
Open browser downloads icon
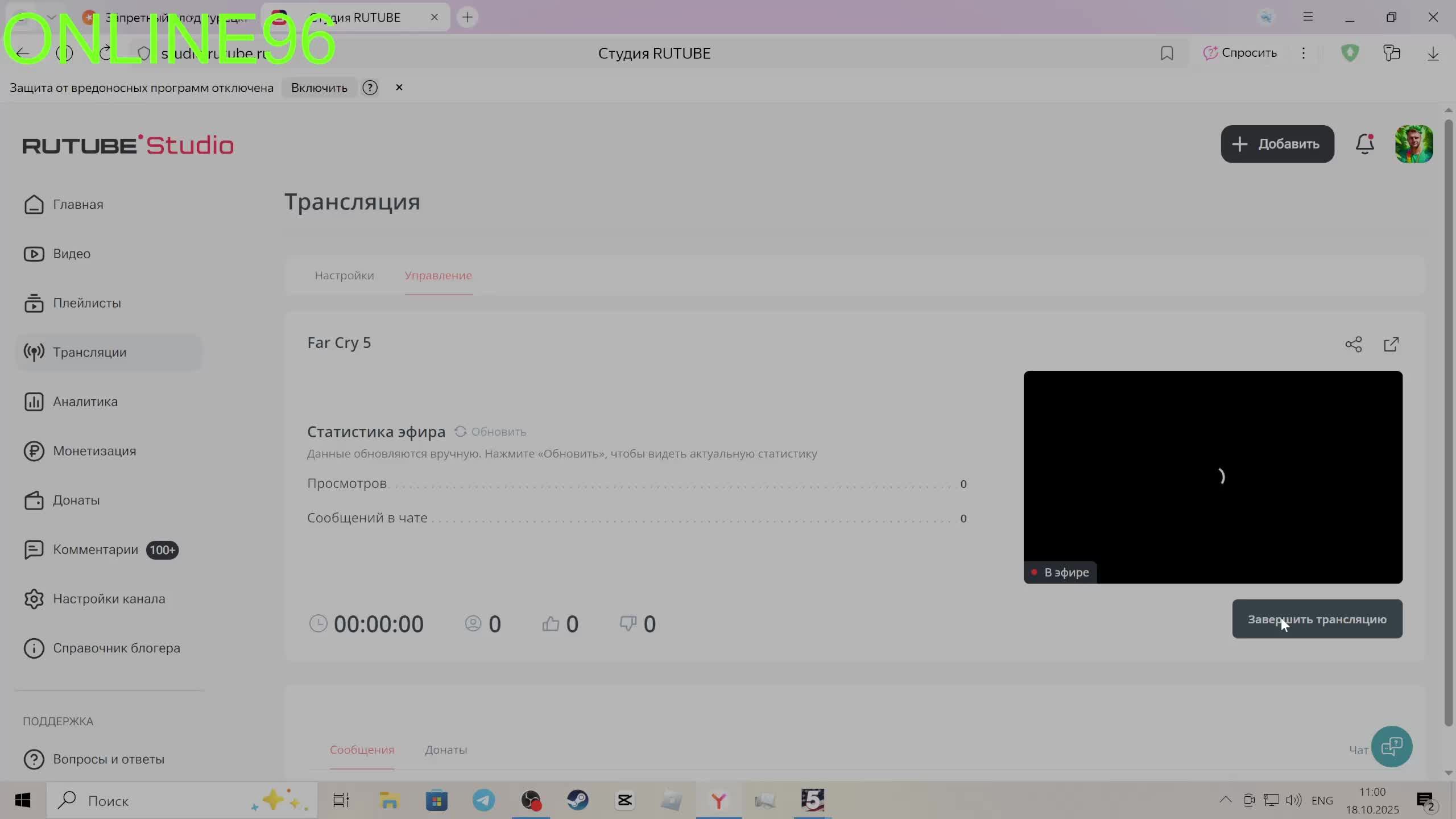click(1433, 53)
